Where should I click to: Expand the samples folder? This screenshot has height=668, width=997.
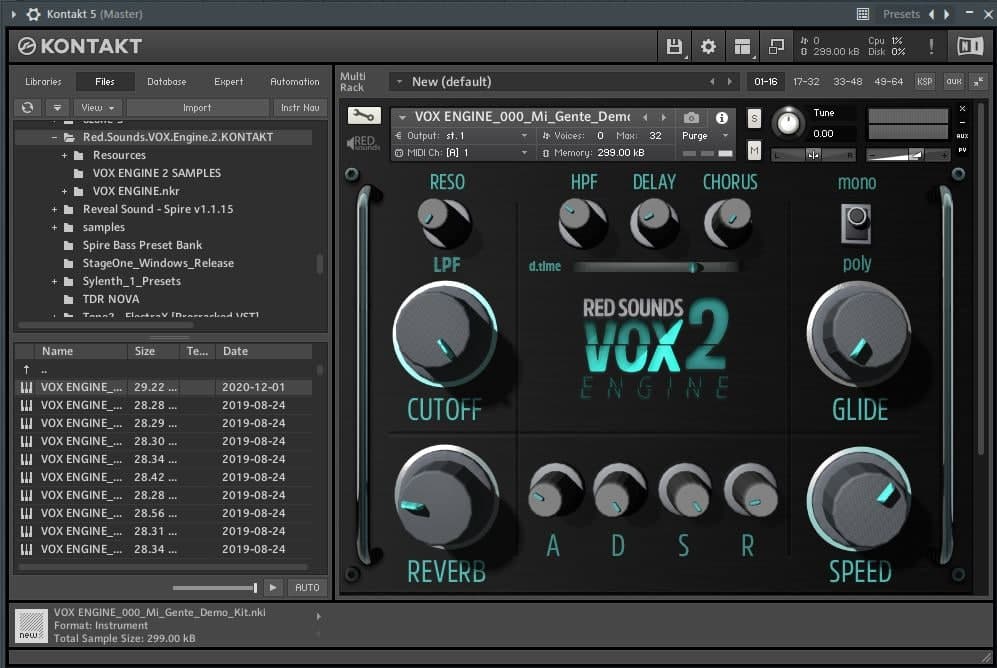click(54, 228)
